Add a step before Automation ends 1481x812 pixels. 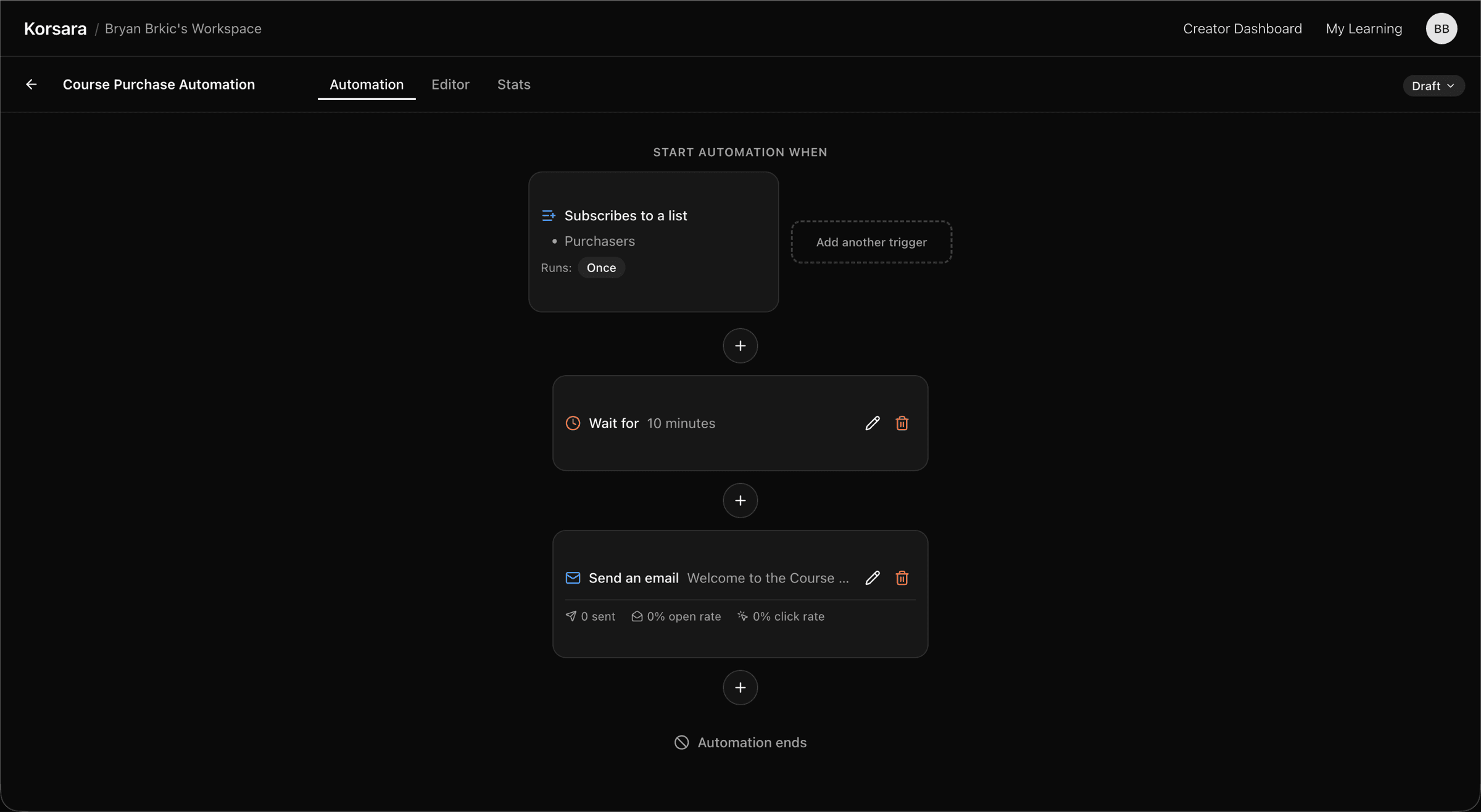pos(740,688)
